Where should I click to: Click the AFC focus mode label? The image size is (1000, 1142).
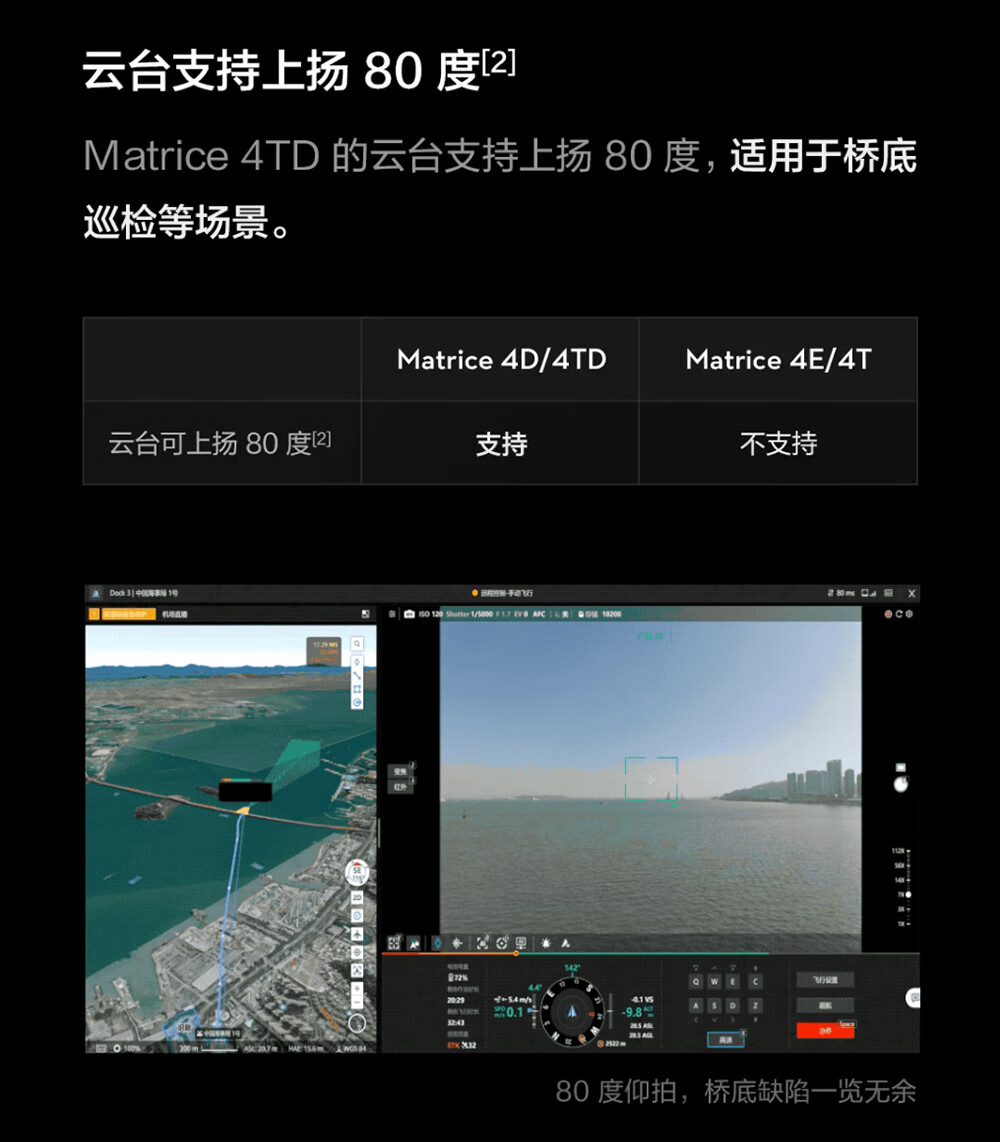[539, 614]
